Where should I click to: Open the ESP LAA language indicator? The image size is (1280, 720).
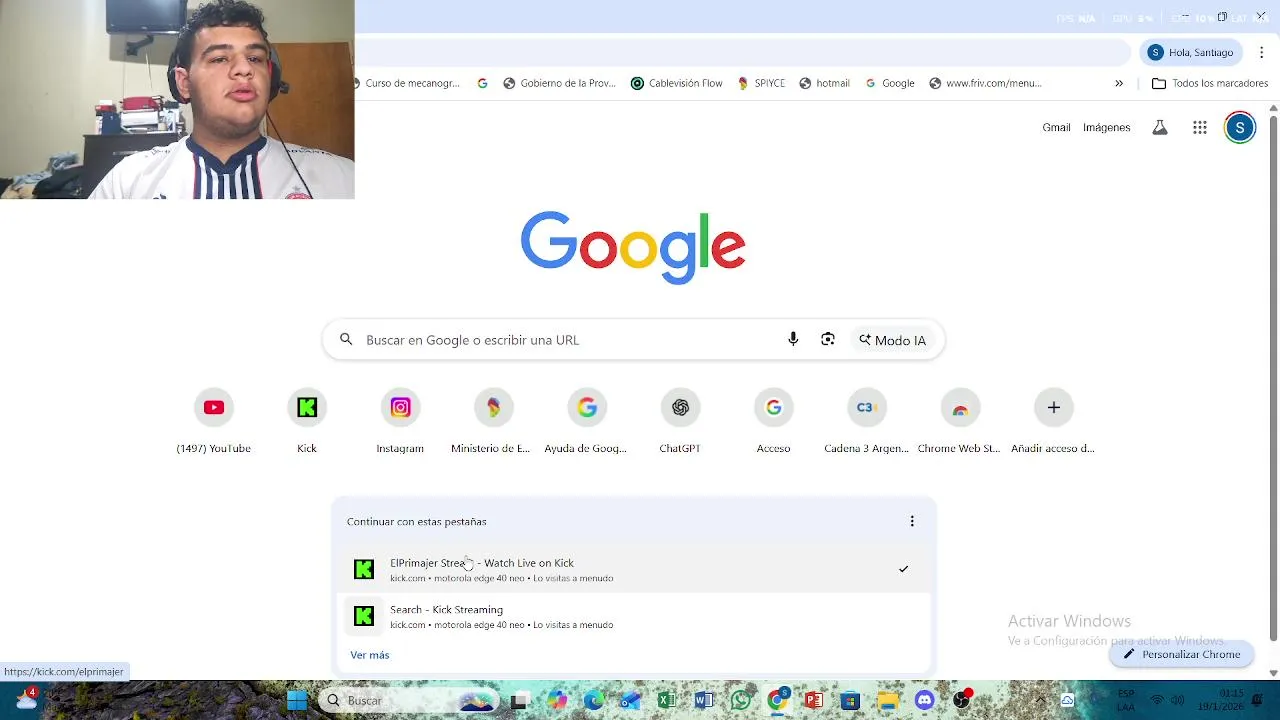point(1126,700)
